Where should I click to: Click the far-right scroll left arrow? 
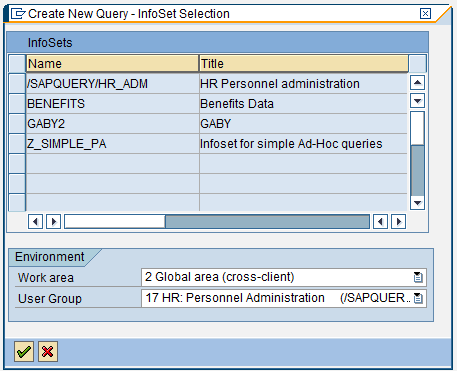(380, 221)
